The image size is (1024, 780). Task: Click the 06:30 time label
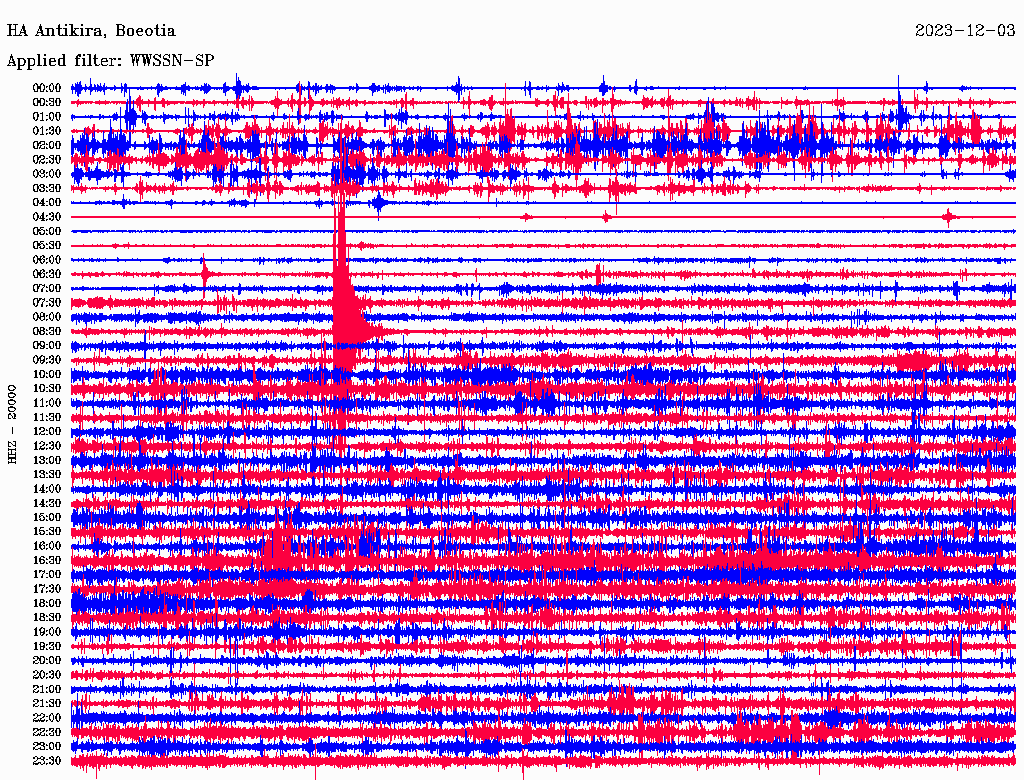47,274
